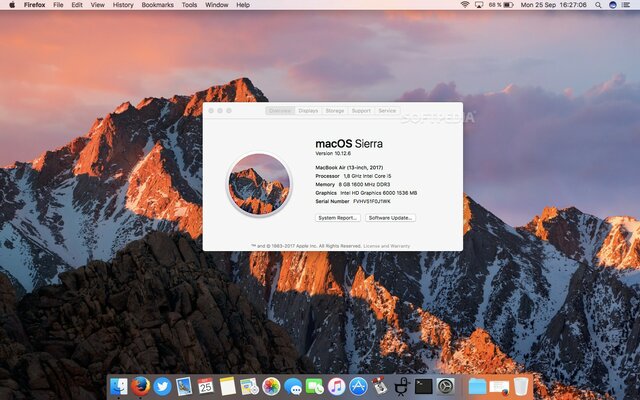Click the System Report... button
Screen dimensions: 640x400
338,218
